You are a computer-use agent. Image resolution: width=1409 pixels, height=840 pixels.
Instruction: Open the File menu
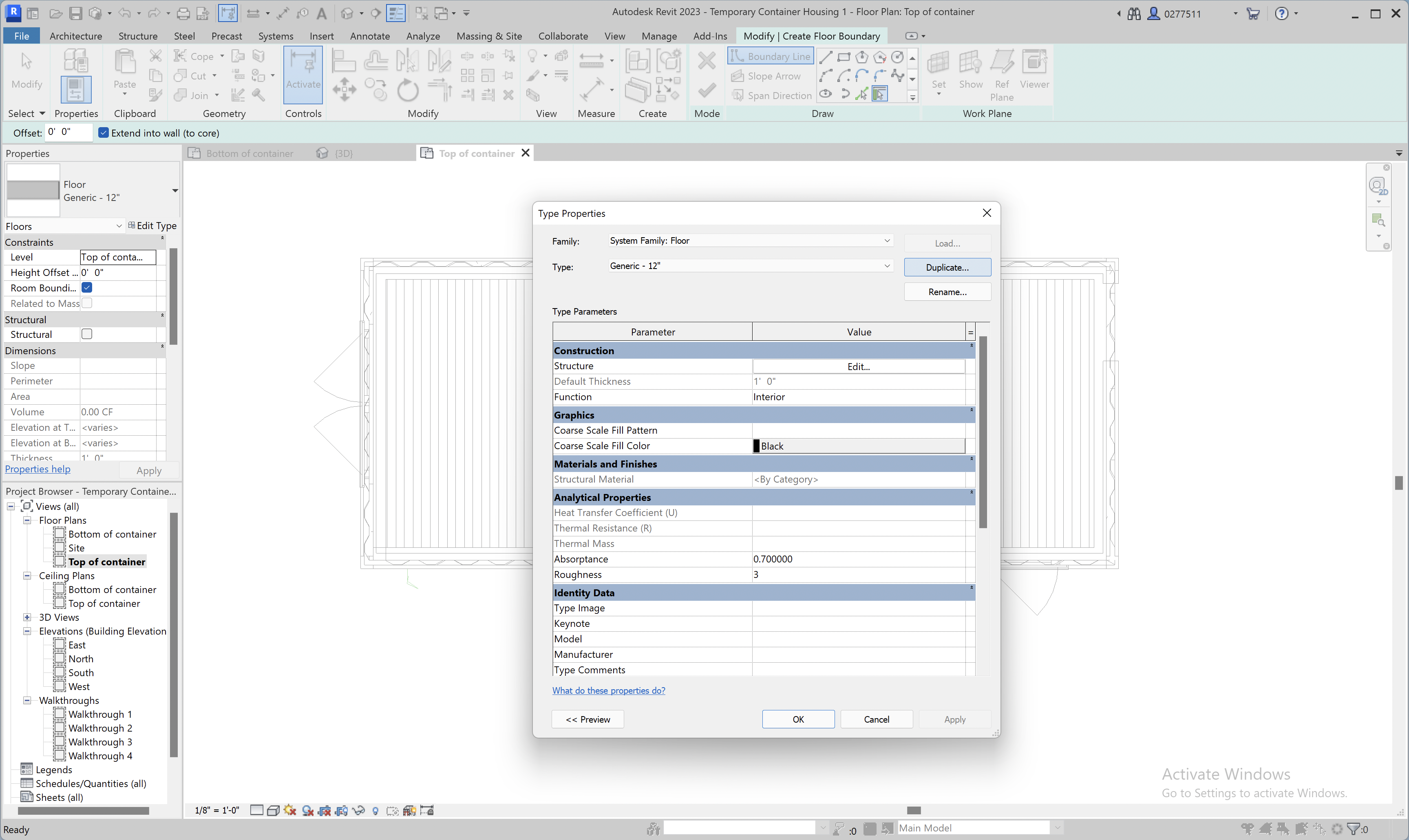coord(22,35)
